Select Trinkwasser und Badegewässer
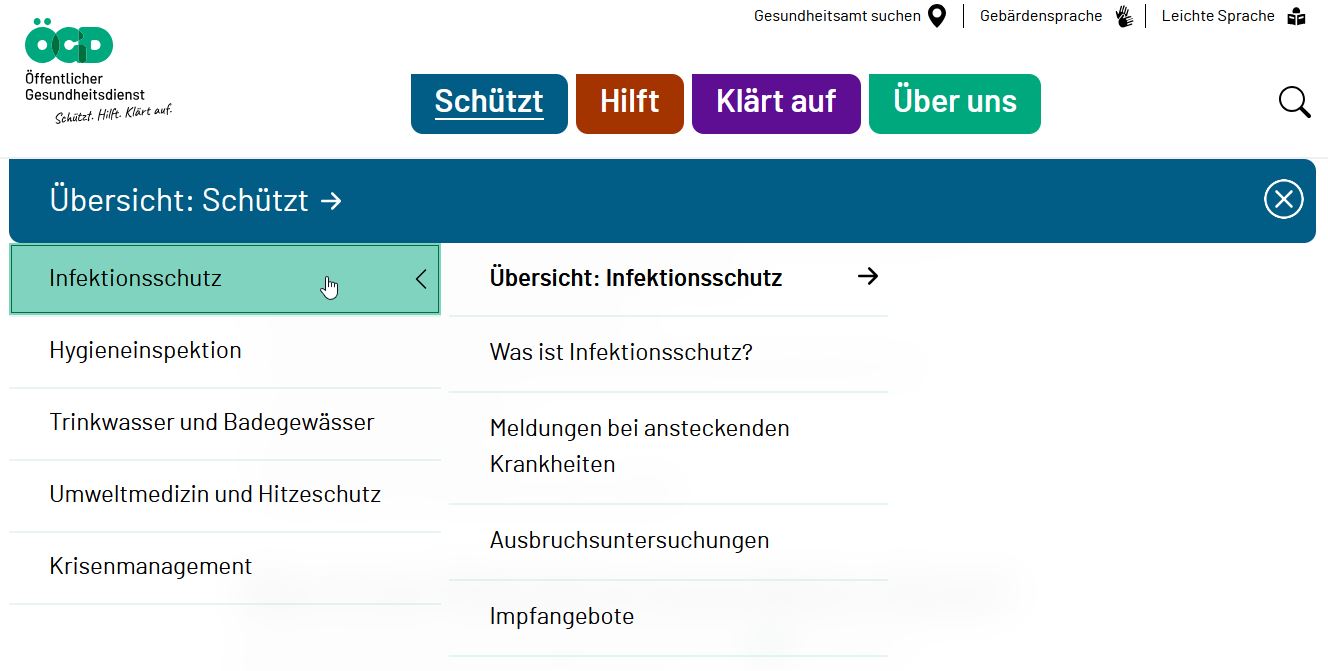The height and width of the screenshot is (671, 1328). (x=212, y=422)
